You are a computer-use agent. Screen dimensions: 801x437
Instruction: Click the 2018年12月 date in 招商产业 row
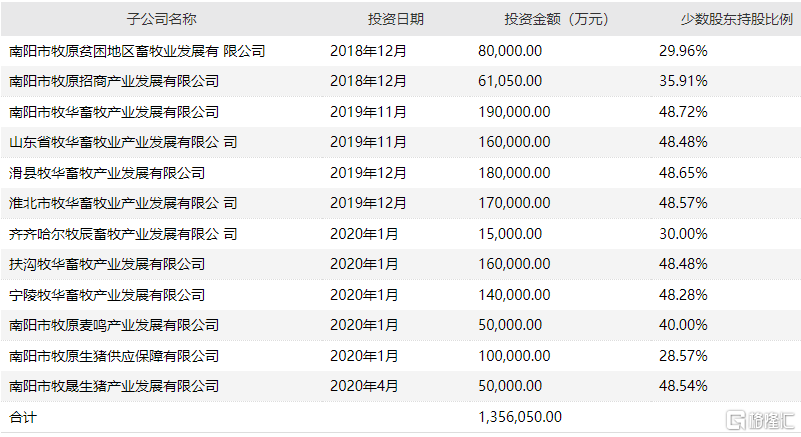click(368, 81)
